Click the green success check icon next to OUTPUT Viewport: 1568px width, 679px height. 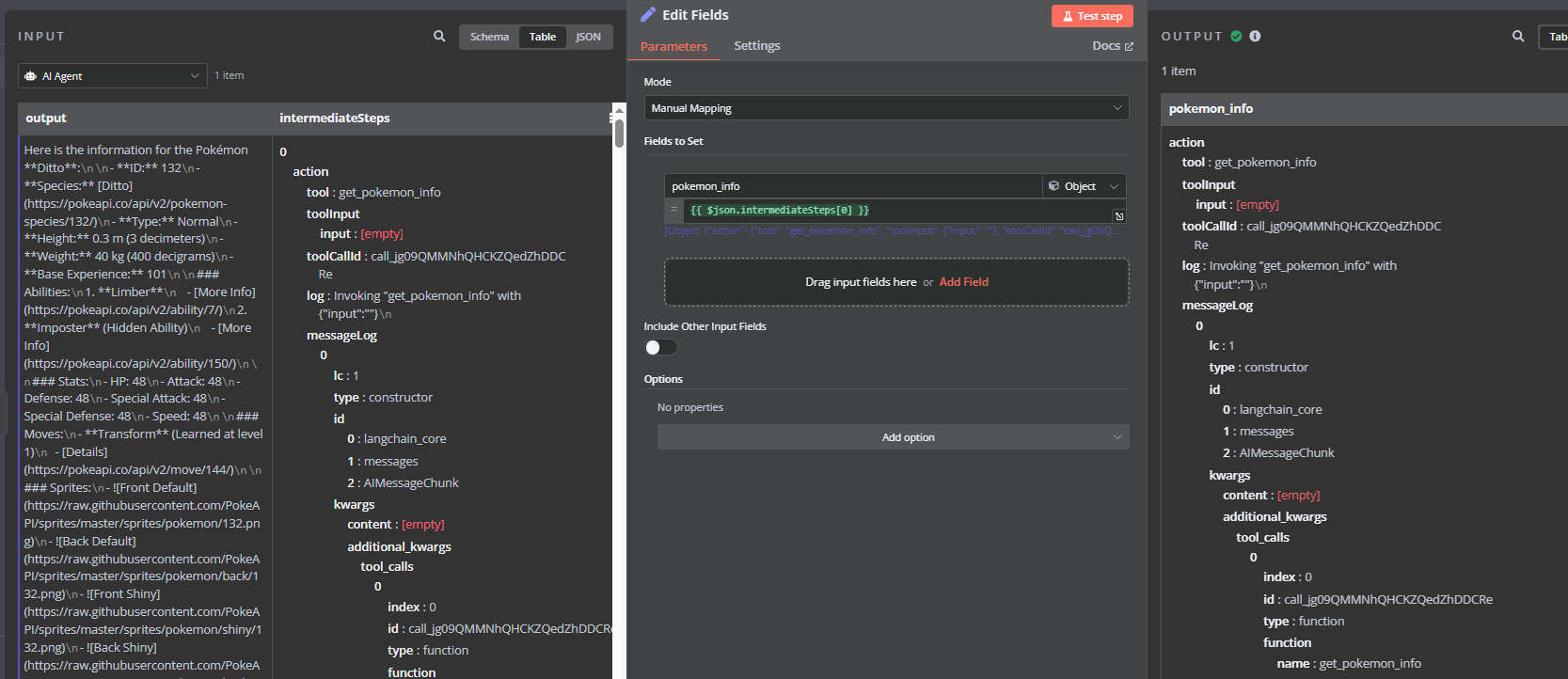coord(1236,36)
